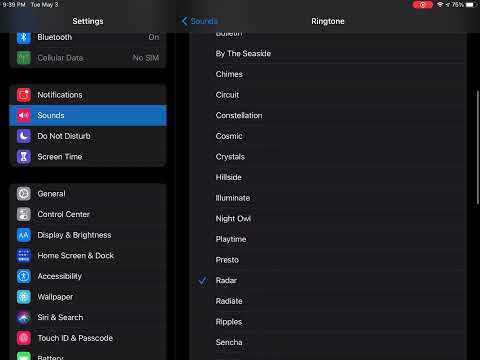Select Chimes ringtone
This screenshot has width=480, height=360.
pyautogui.click(x=328, y=74)
